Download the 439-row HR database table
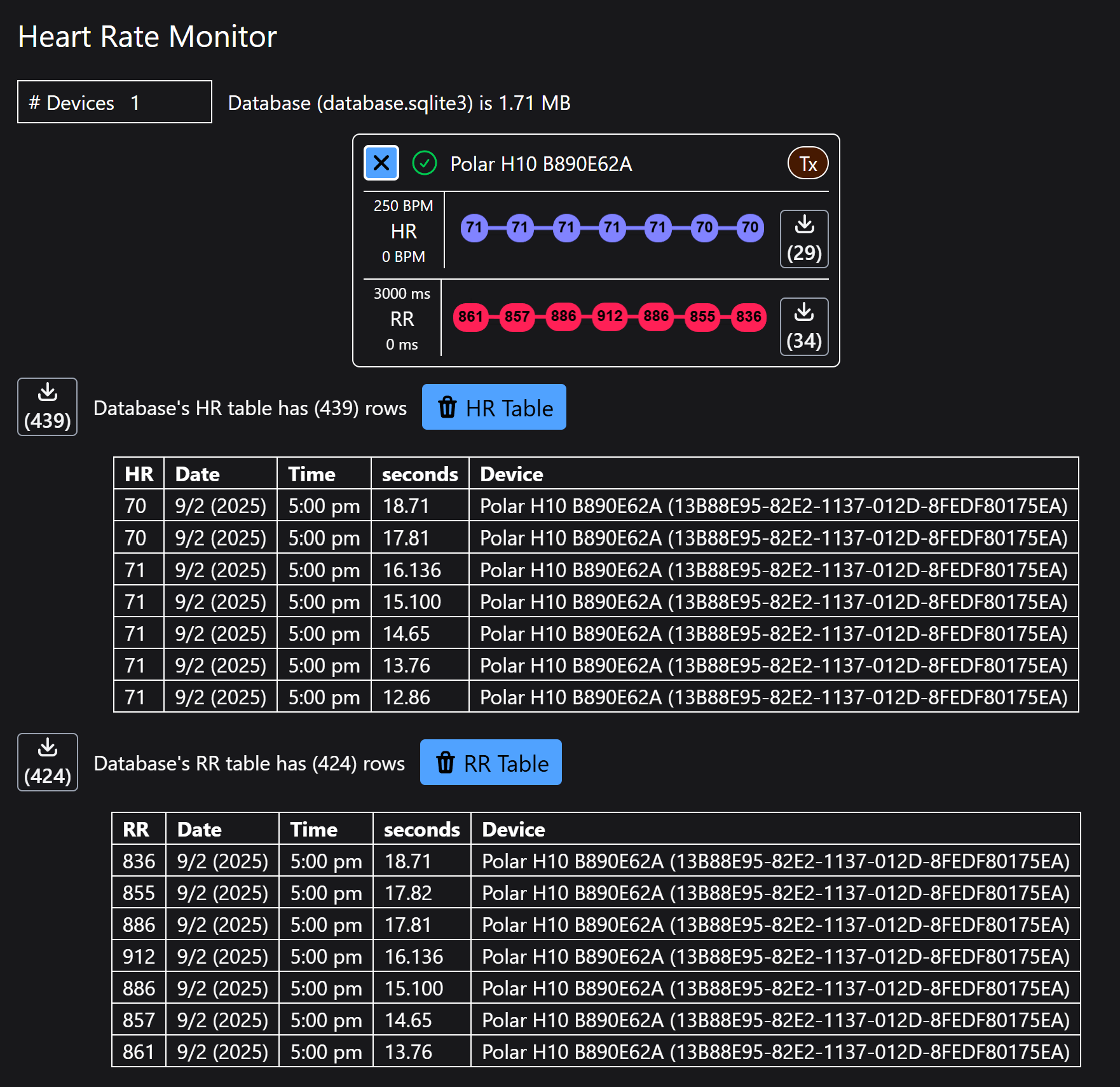This screenshot has height=1087, width=1120. [x=47, y=406]
